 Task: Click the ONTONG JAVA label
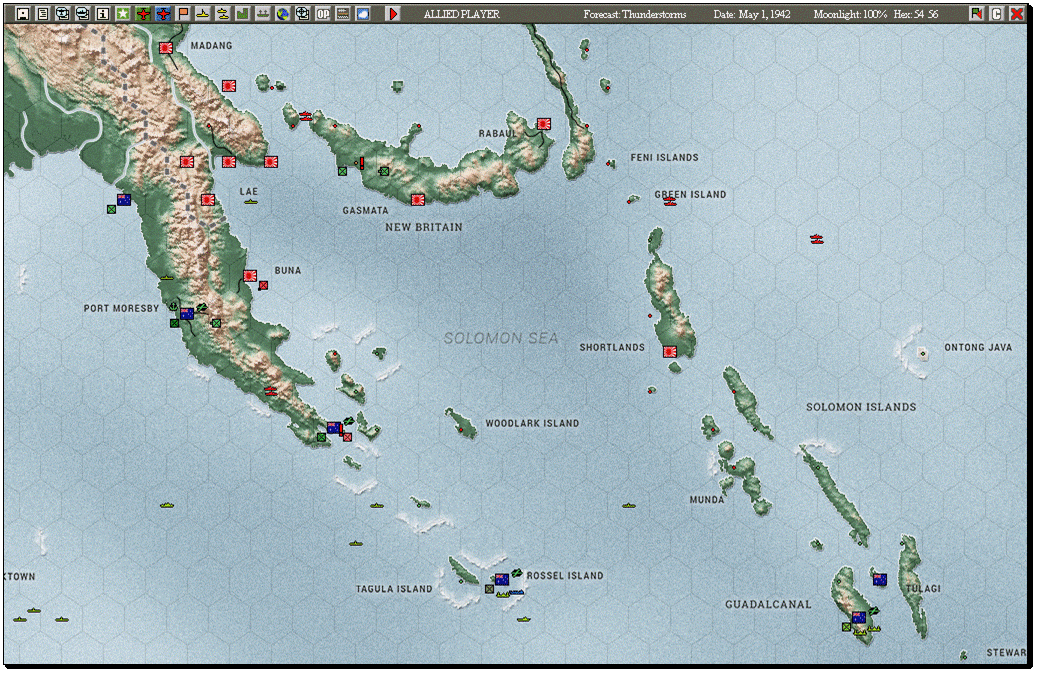978,347
